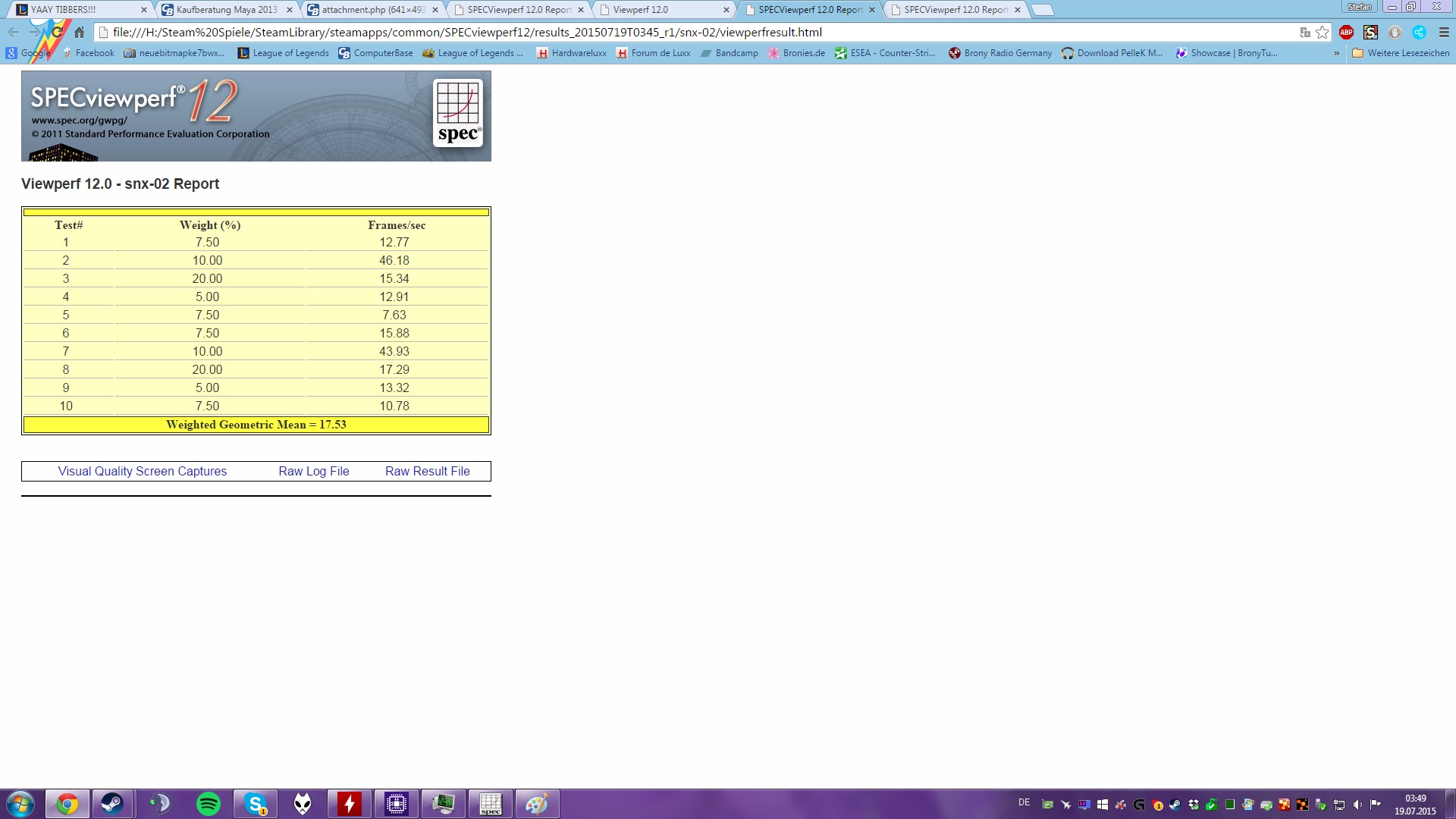Image resolution: width=1456 pixels, height=819 pixels.
Task: Open the Forum de Luxx bookmark
Action: [x=654, y=53]
